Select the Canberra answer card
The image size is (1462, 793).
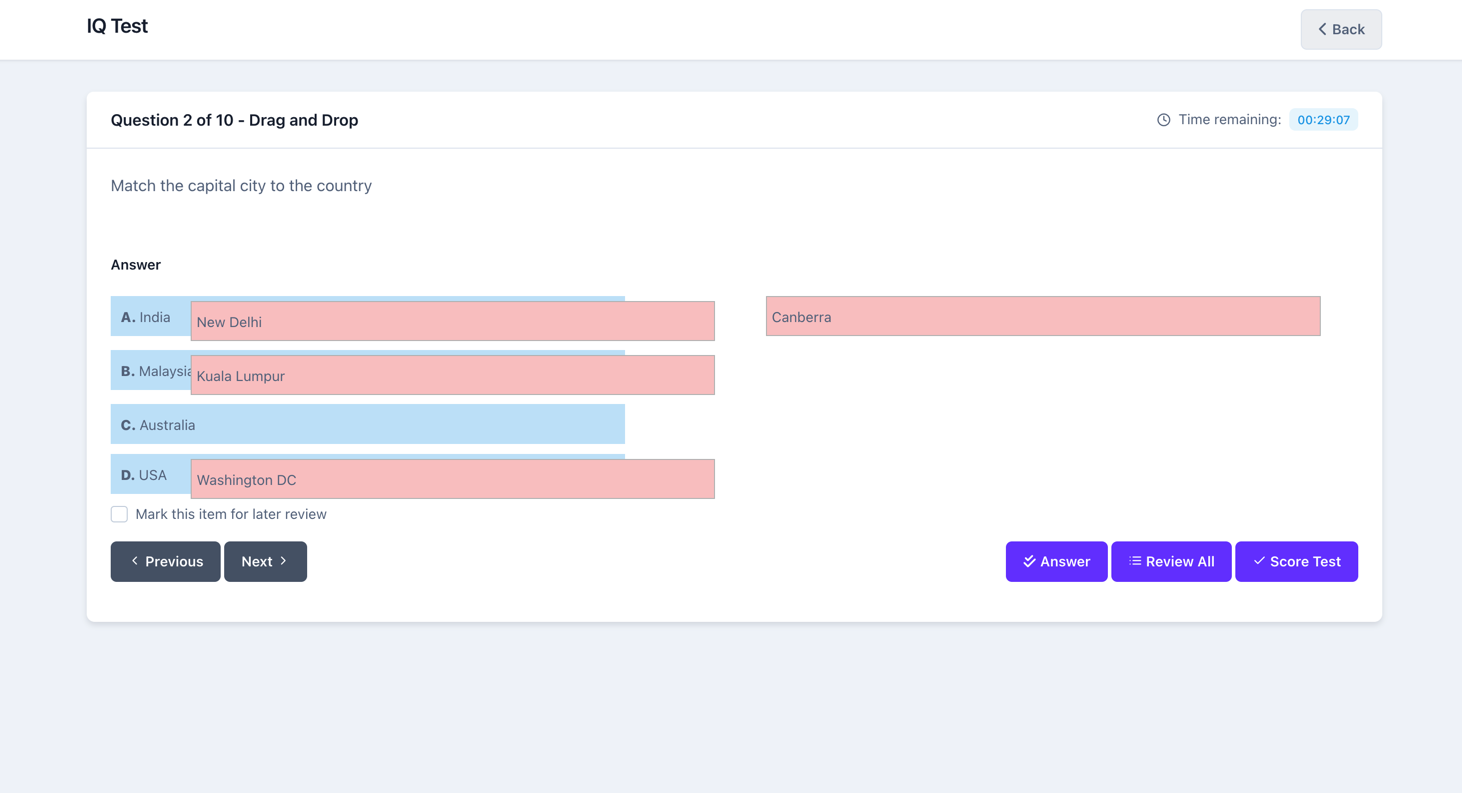pos(1043,316)
